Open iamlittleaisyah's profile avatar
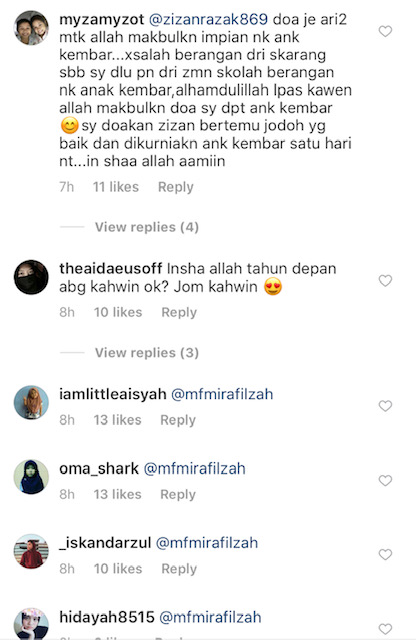The width and height of the screenshot is (416, 640). click(x=31, y=402)
